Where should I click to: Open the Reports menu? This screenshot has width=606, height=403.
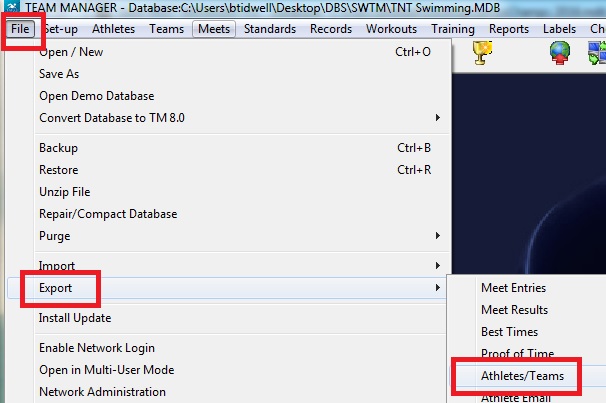tap(509, 29)
